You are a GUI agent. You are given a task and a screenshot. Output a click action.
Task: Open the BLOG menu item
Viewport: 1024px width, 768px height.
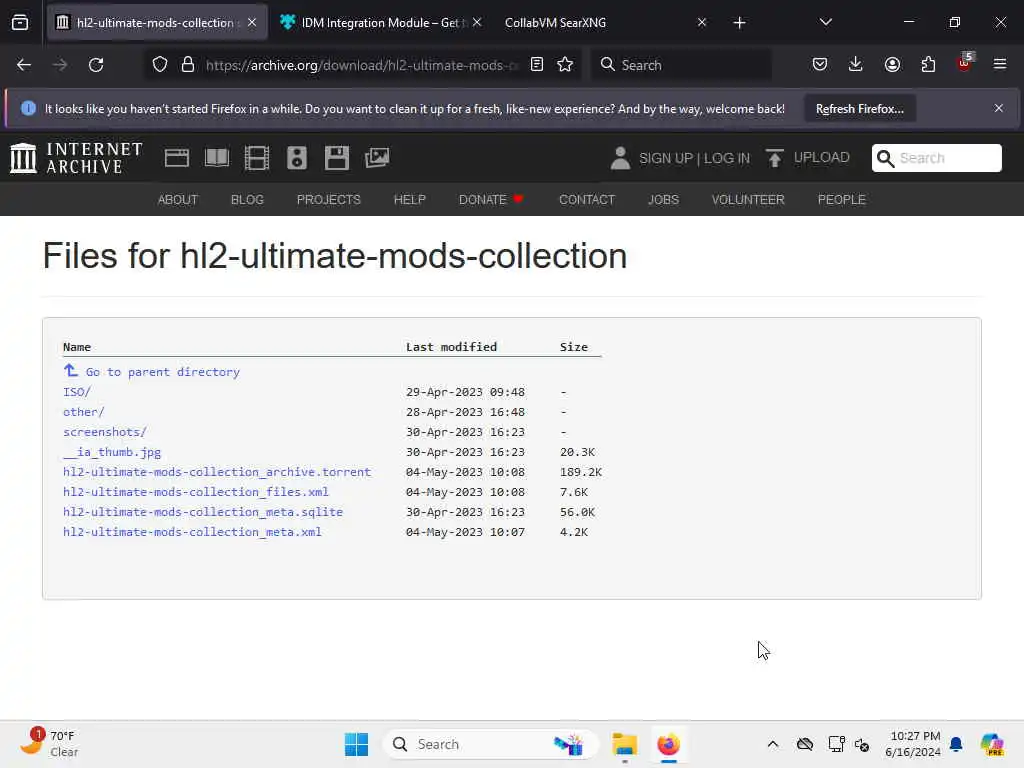click(x=247, y=200)
